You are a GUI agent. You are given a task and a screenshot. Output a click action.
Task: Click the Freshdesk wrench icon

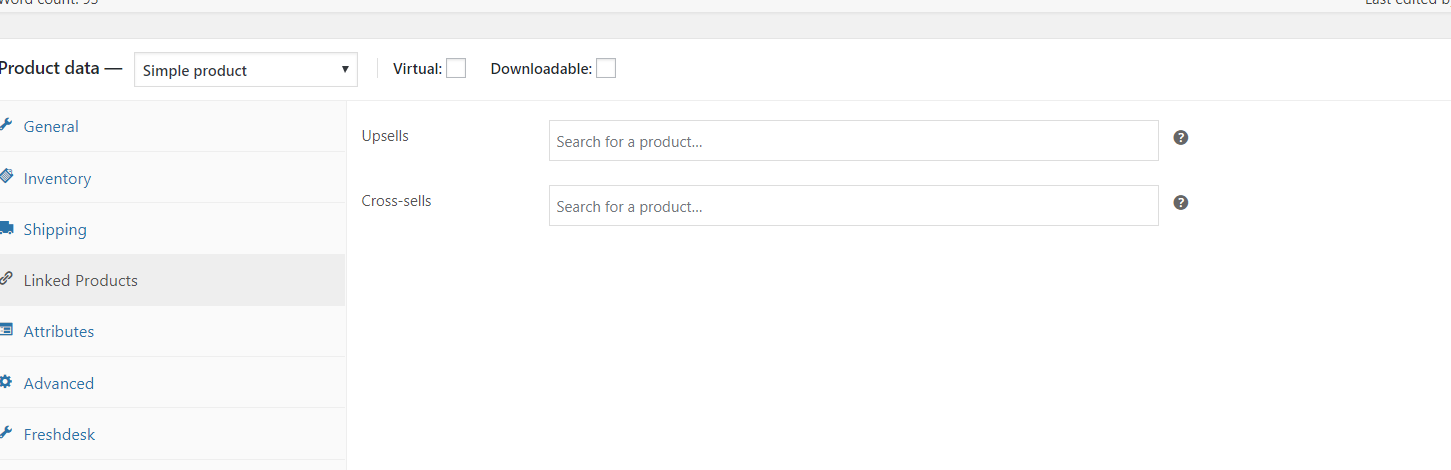6,433
